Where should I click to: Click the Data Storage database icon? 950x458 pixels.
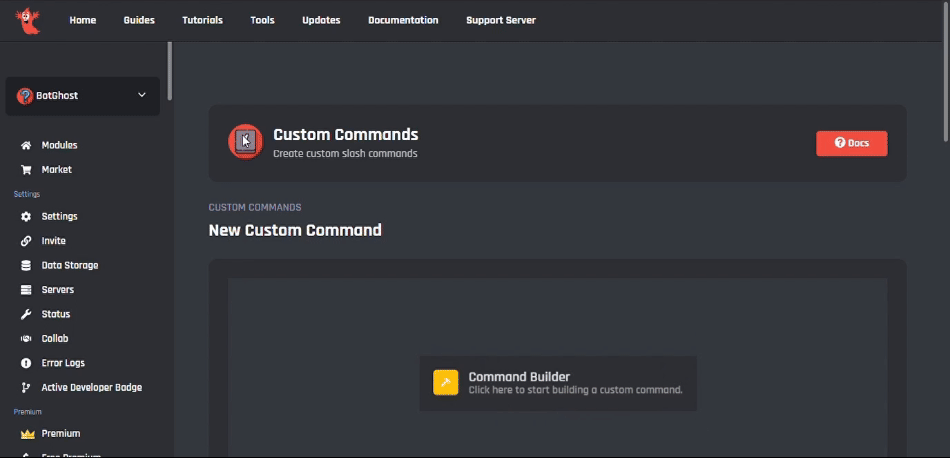click(26, 265)
